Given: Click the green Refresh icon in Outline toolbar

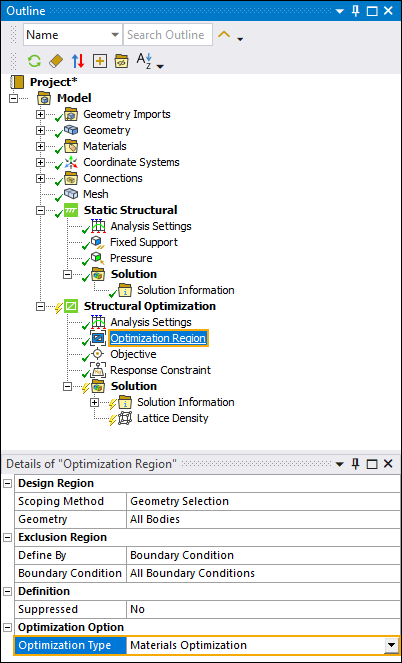Looking at the screenshot, I should click(34, 61).
